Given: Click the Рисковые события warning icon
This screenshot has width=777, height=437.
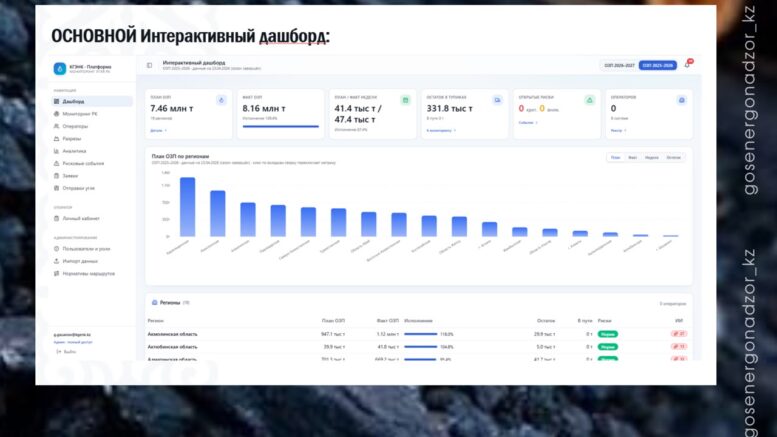Looking at the screenshot, I should coord(56,164).
